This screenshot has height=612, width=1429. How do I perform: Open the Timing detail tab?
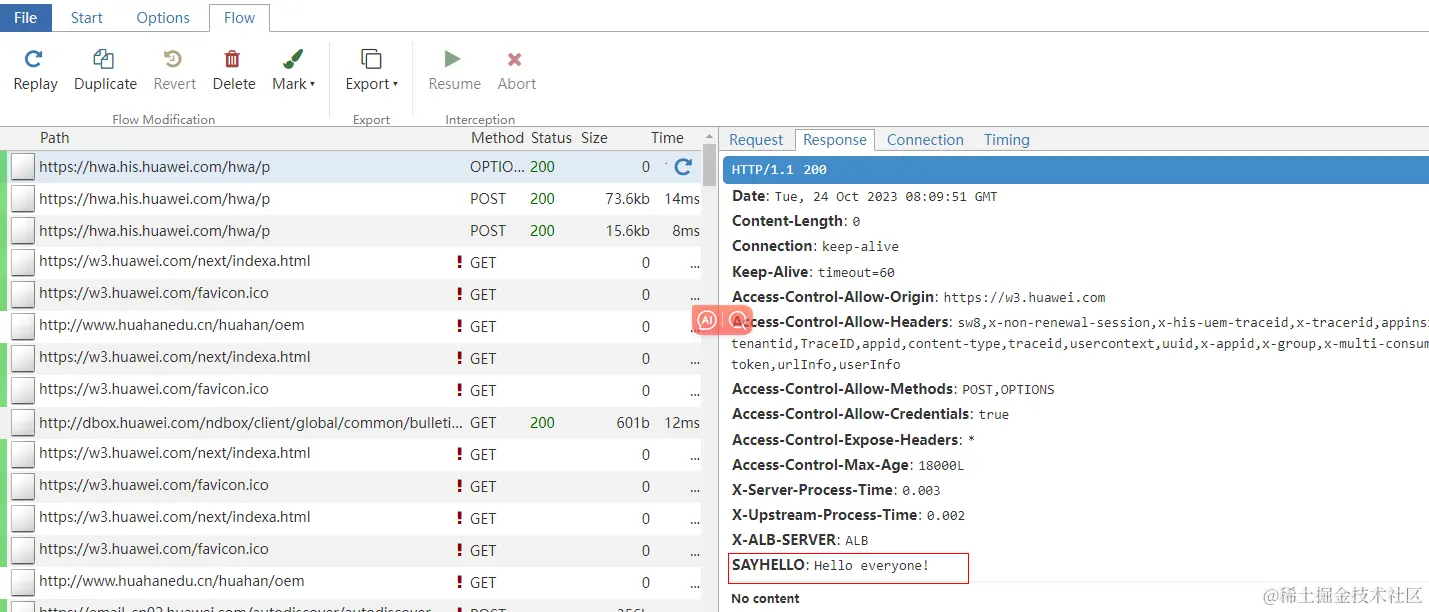(1007, 140)
